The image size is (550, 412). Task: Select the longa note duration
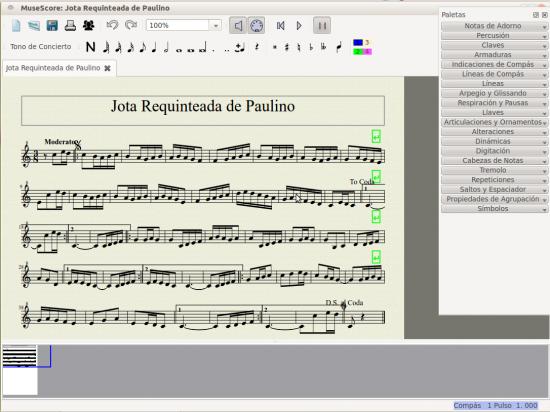(203, 48)
